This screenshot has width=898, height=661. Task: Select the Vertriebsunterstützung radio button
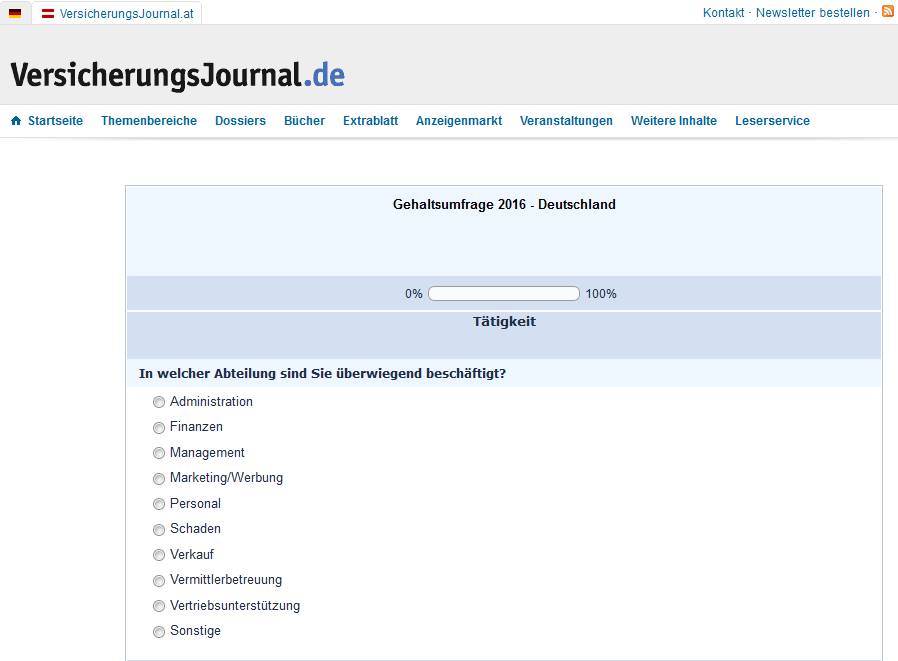pos(159,606)
